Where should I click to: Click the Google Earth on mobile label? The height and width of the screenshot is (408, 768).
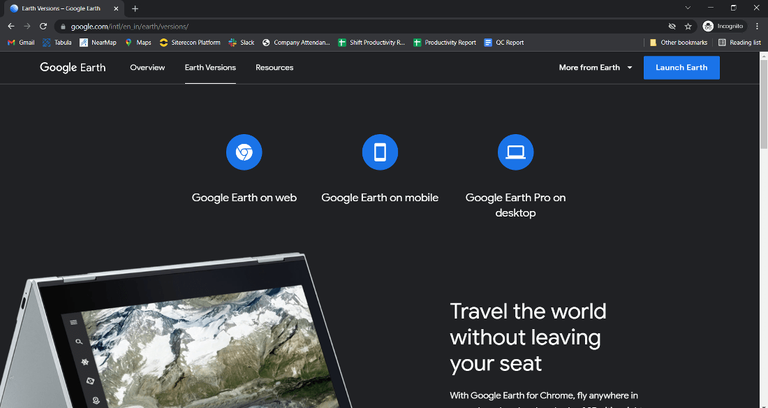380,198
